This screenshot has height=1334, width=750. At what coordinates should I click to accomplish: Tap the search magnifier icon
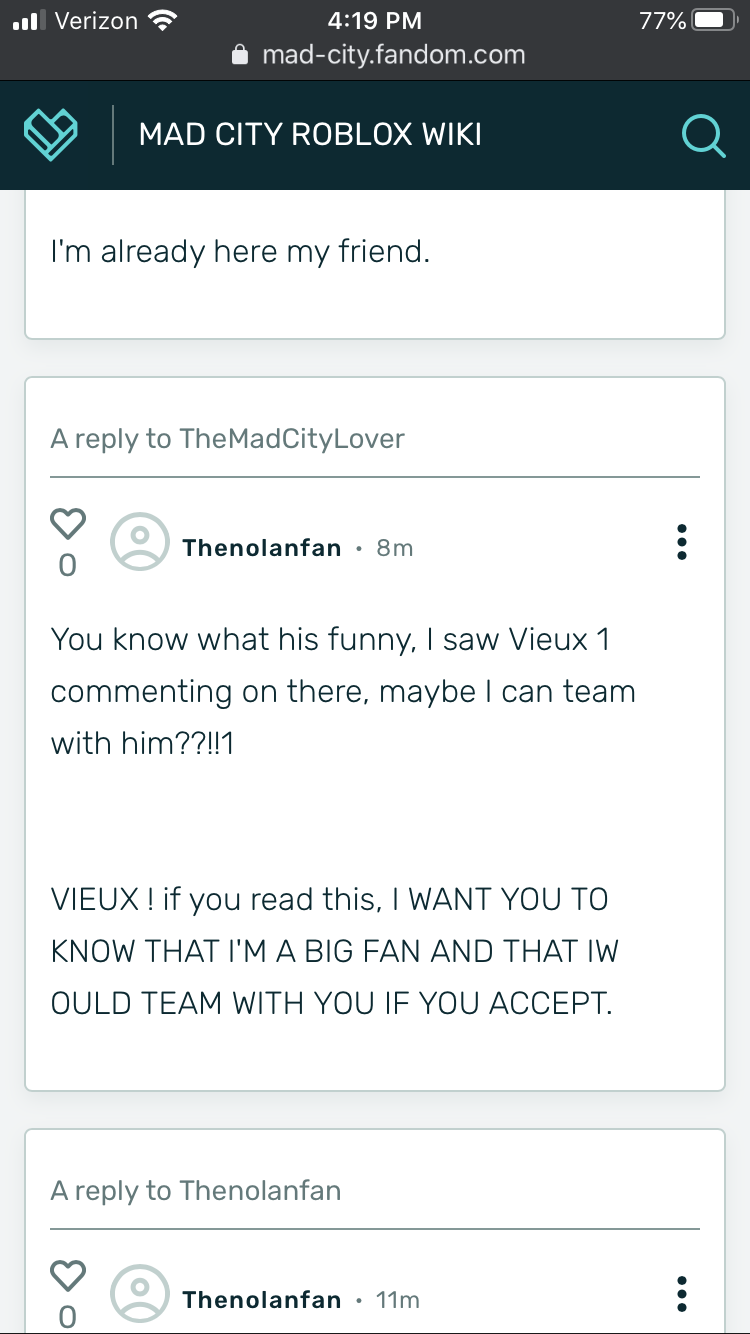click(703, 135)
